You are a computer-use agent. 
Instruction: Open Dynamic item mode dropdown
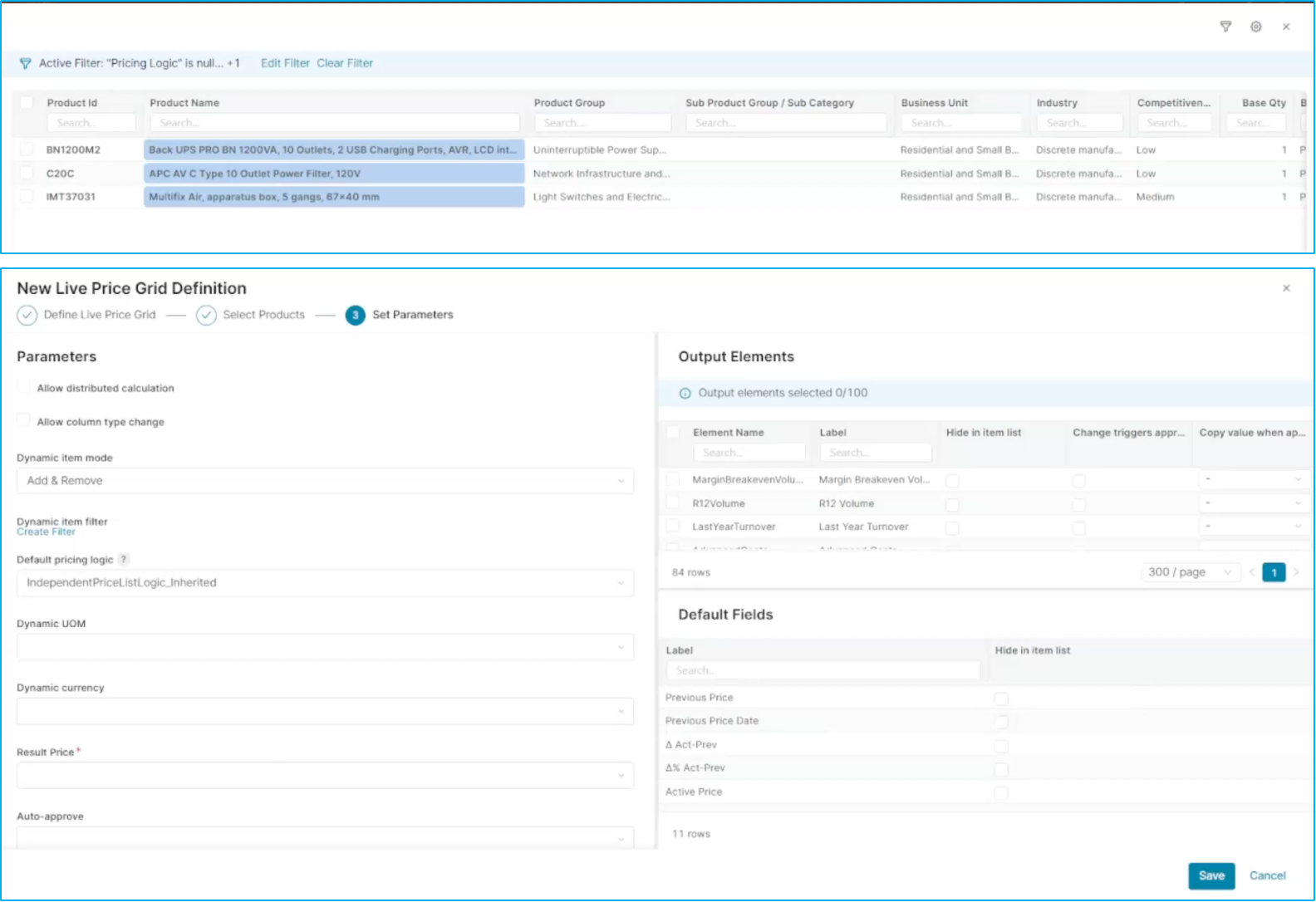click(325, 481)
